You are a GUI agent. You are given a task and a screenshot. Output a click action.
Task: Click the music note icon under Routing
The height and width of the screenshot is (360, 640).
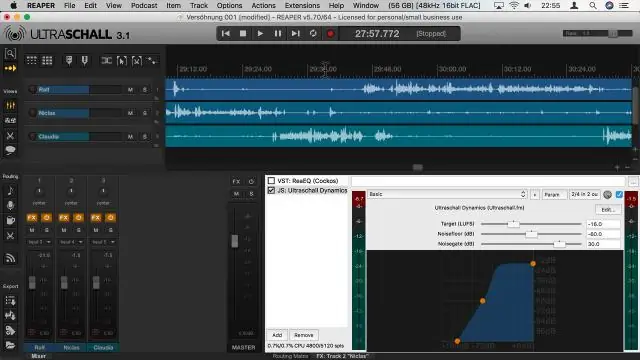tap(10, 191)
